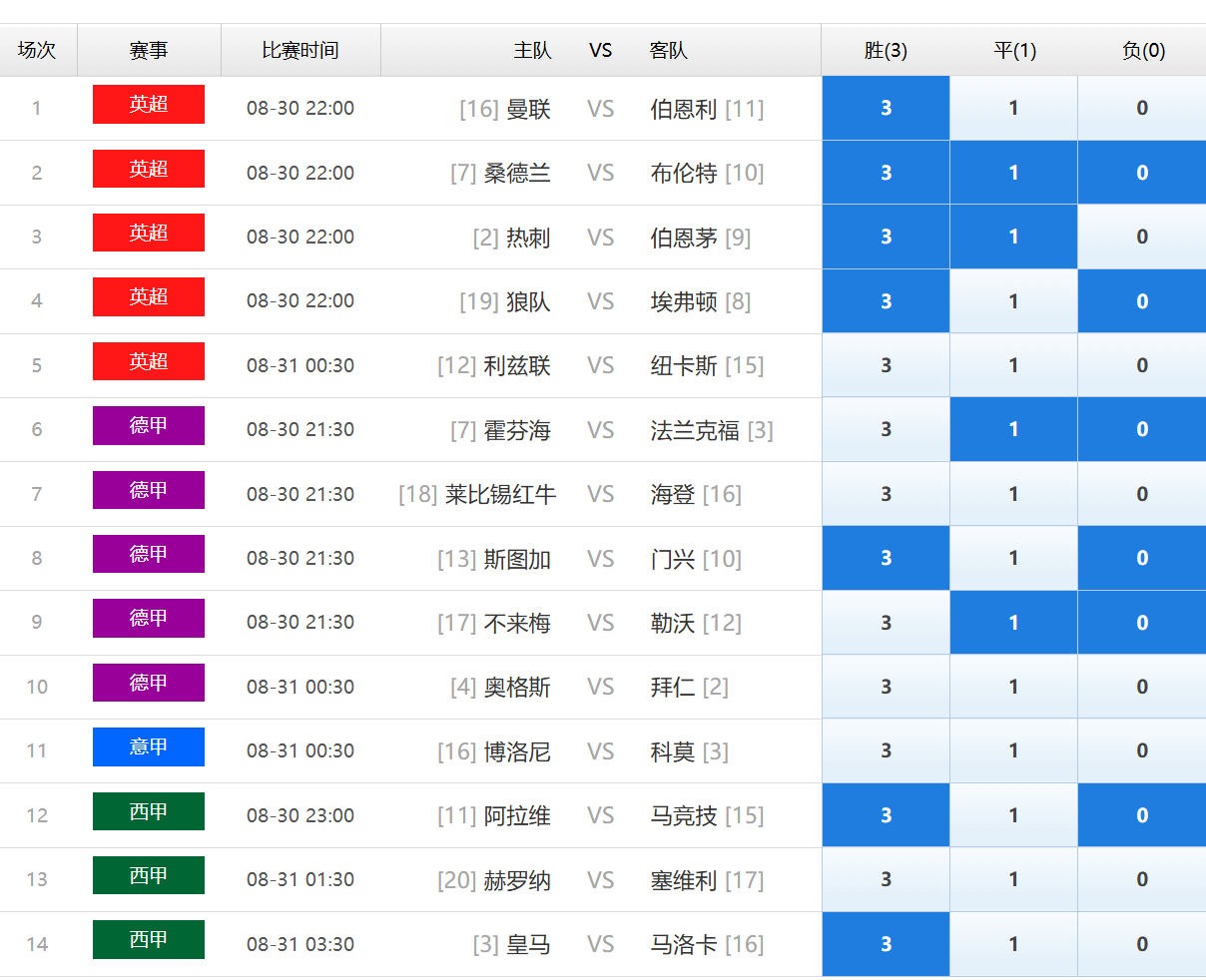1206x980 pixels.
Task: Select win (3) for 莱比锡红牛 vs 海登
Action: [x=886, y=494]
